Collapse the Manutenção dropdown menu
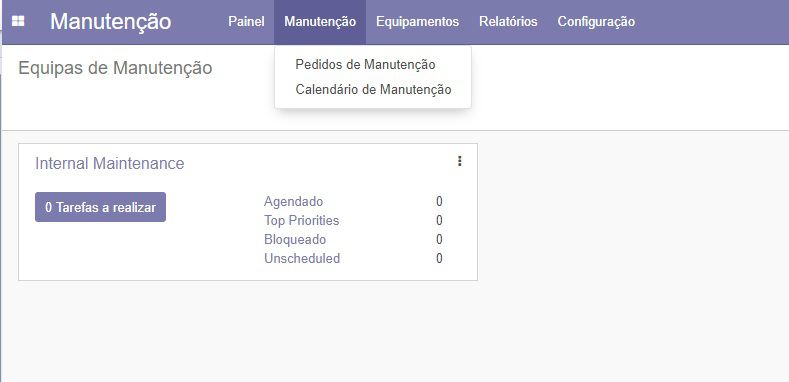 tap(320, 22)
